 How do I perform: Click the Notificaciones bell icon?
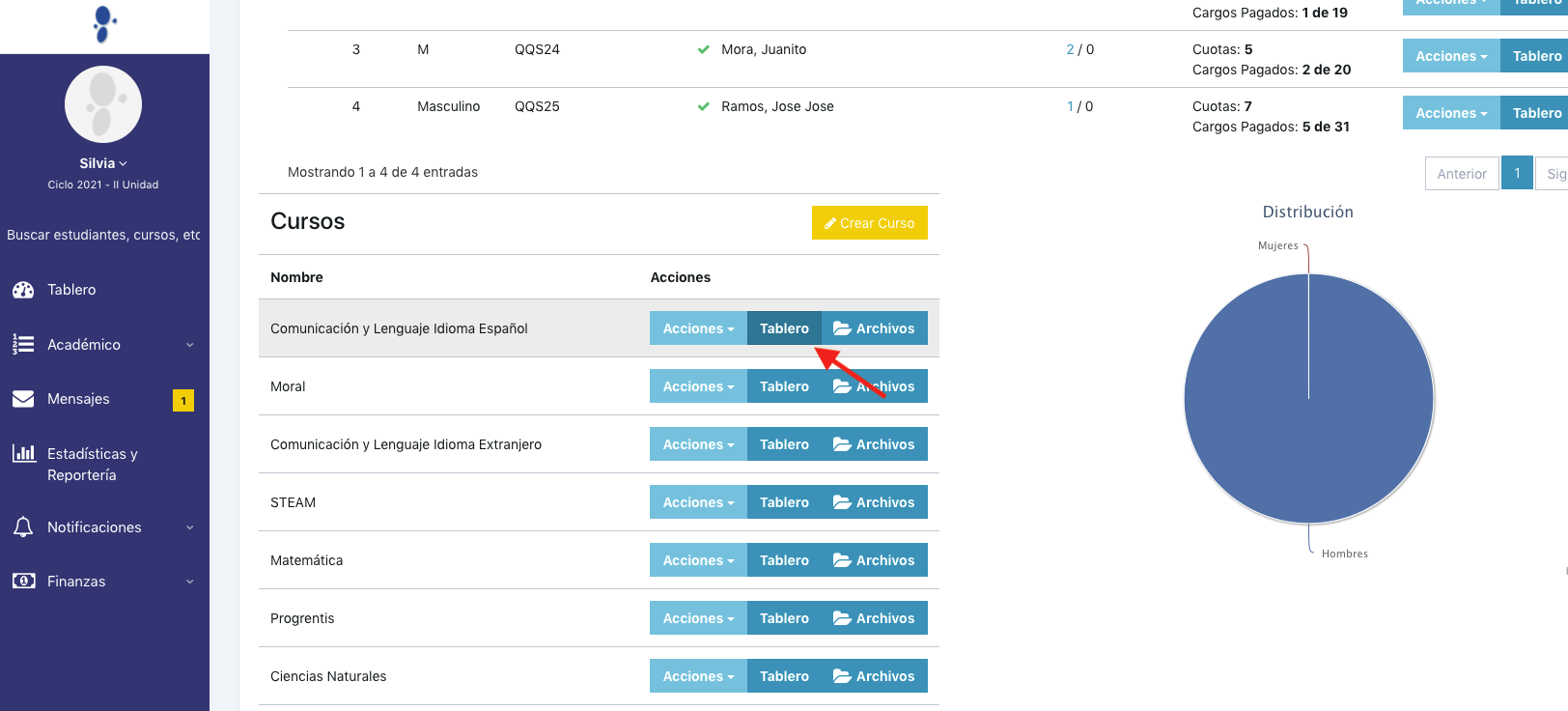(23, 526)
